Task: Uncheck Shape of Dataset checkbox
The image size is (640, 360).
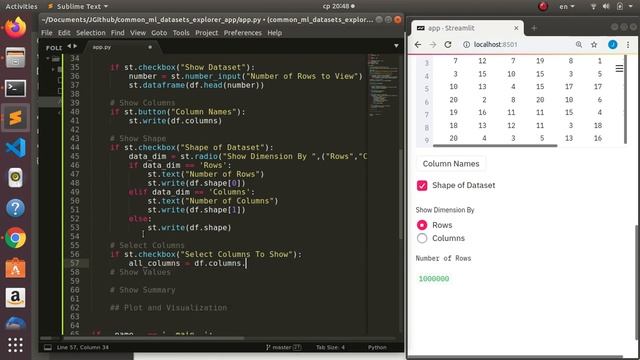Action: click(x=422, y=185)
